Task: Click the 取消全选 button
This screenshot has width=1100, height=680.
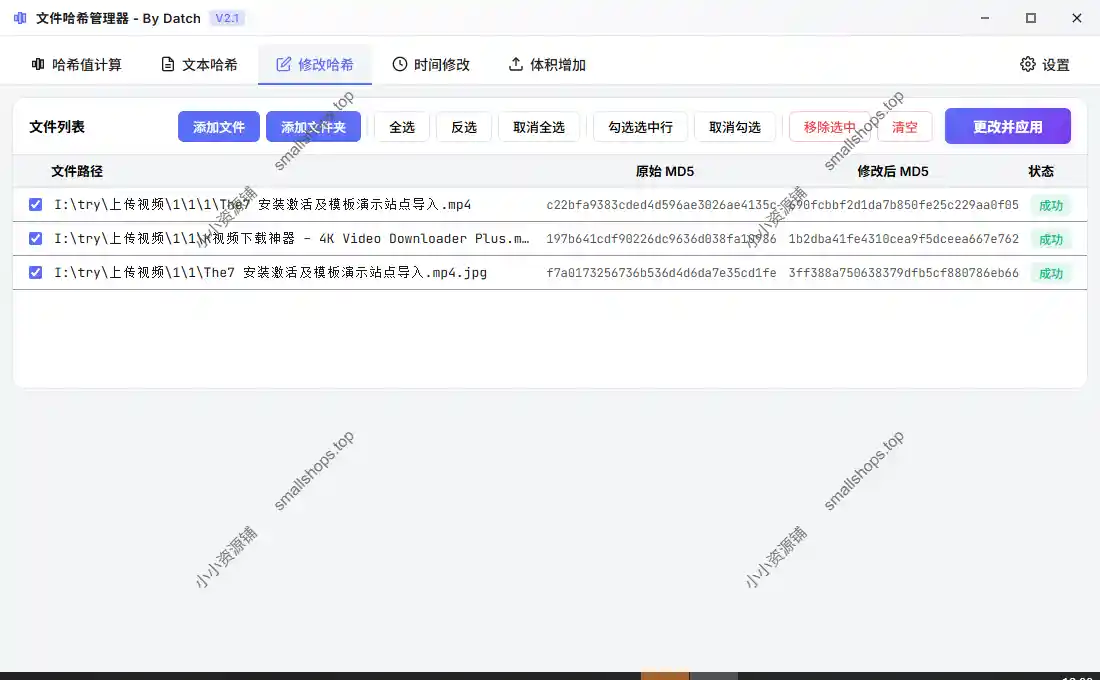Action: click(539, 127)
